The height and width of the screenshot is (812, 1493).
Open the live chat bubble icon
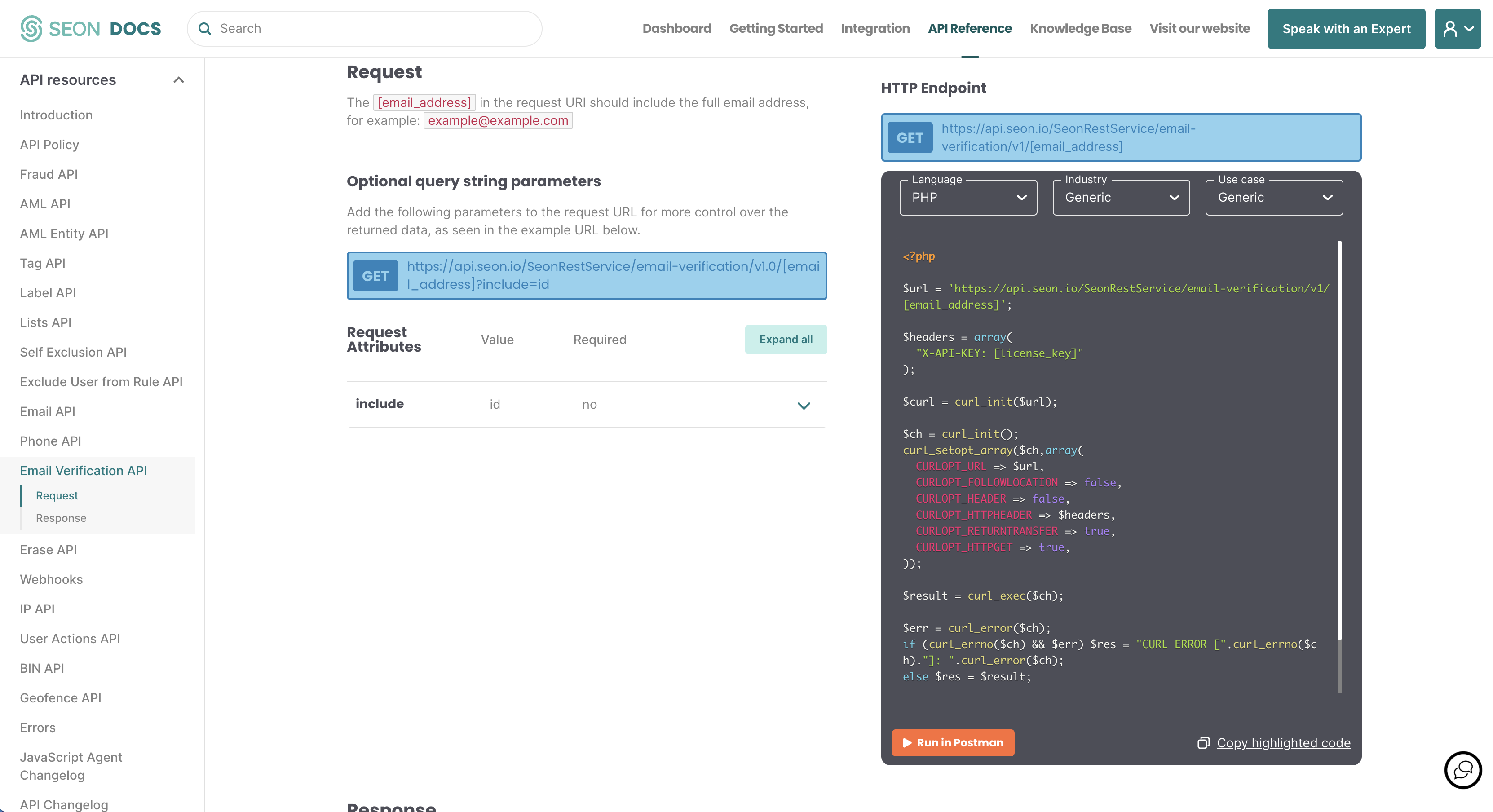pyautogui.click(x=1463, y=770)
